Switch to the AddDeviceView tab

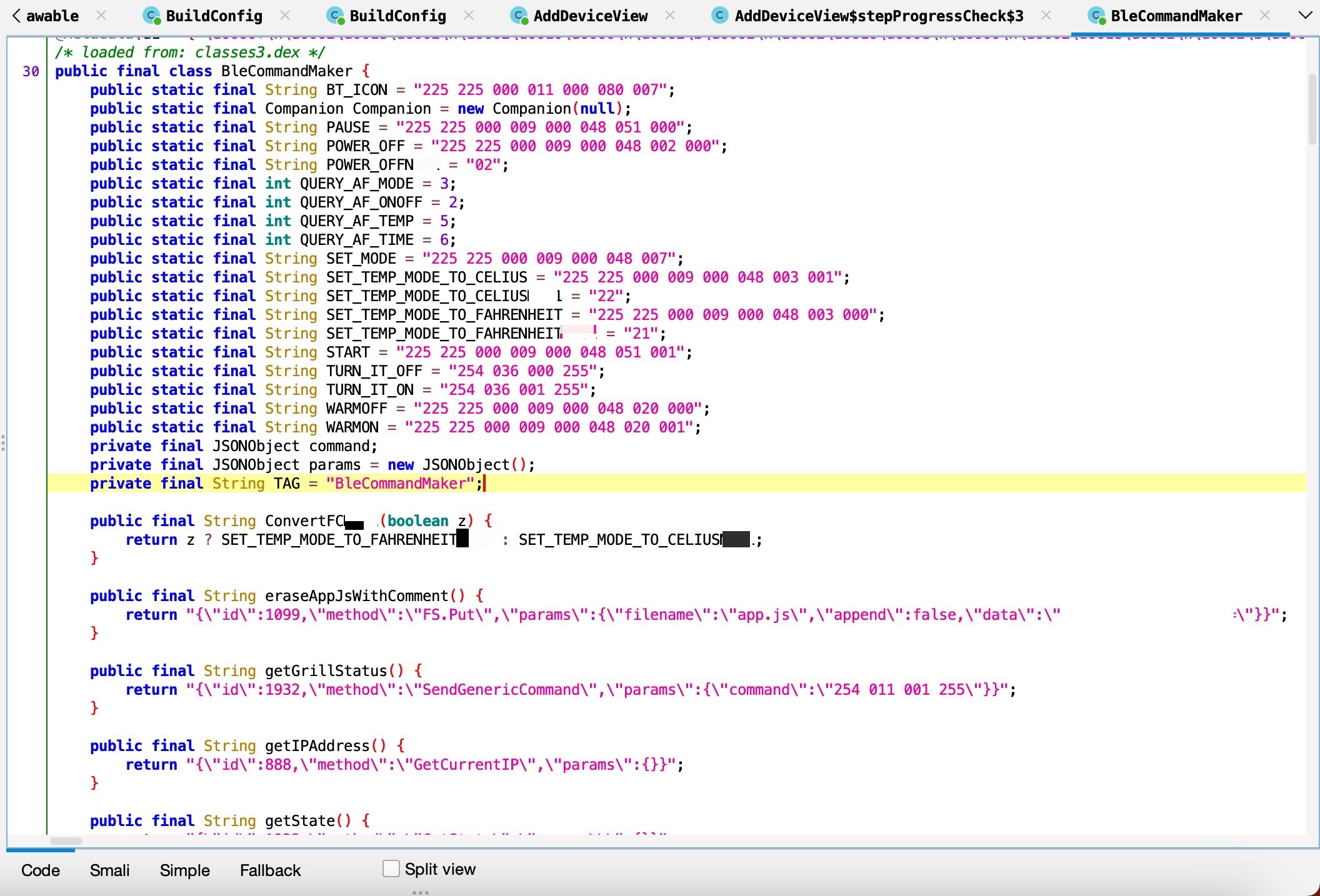pos(591,16)
